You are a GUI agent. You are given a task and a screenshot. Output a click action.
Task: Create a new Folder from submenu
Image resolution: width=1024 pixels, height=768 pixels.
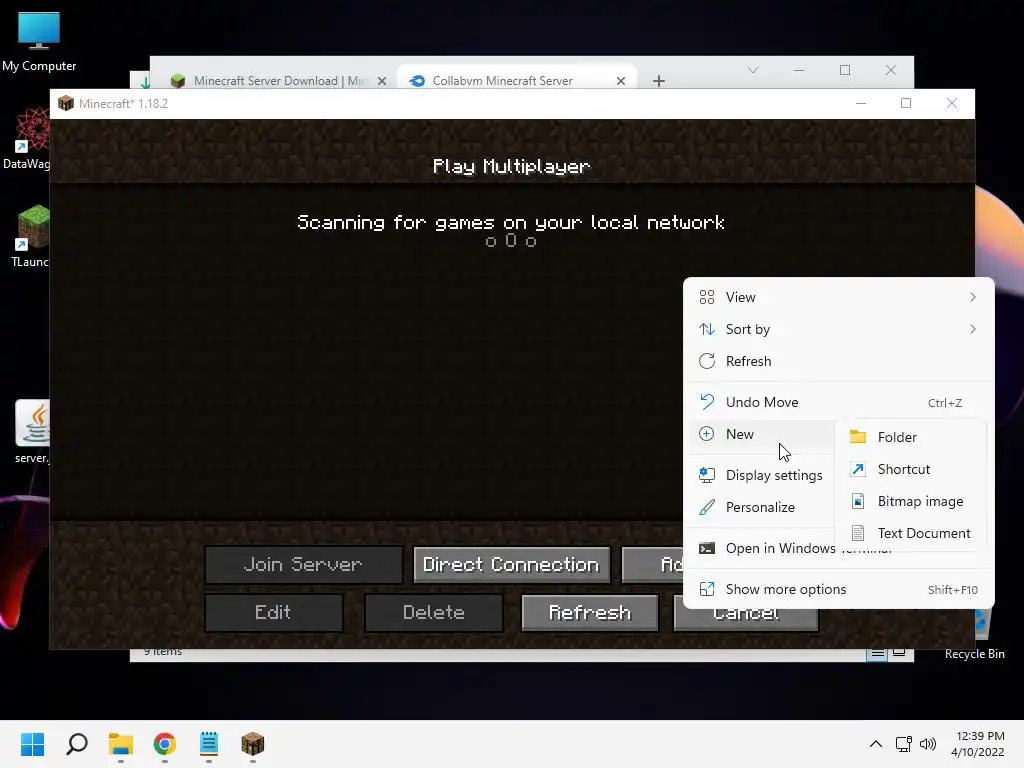pyautogui.click(x=910, y=438)
